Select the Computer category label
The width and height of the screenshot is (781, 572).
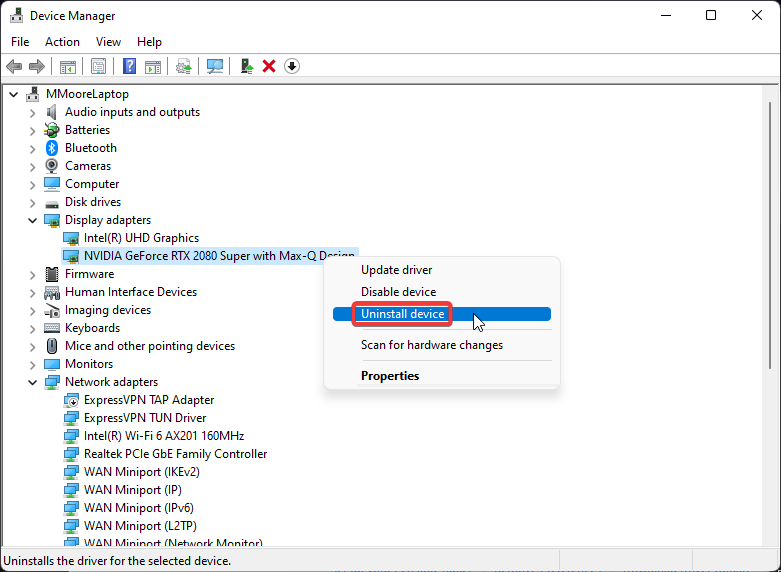(x=92, y=184)
